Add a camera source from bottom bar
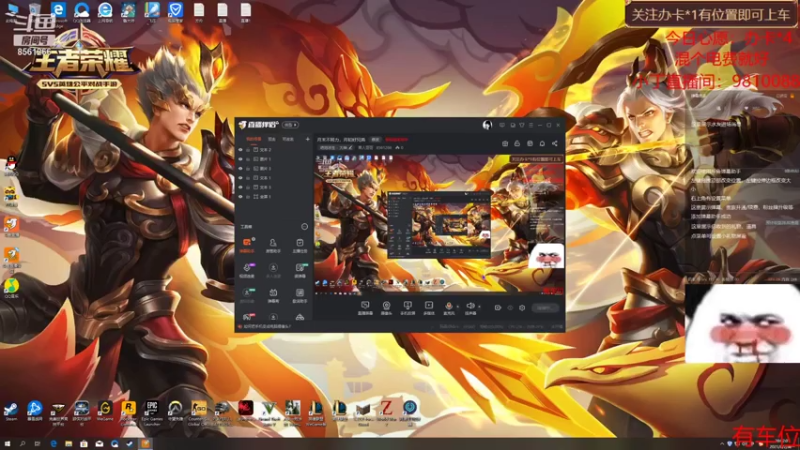Viewport: 800px width, 450px height. coord(386,308)
